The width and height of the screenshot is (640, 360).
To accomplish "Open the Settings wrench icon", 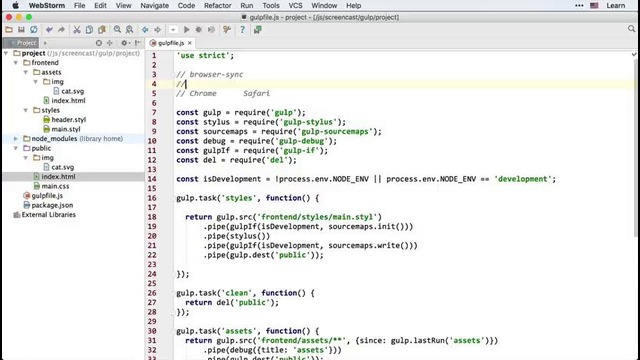I will (x=227, y=30).
